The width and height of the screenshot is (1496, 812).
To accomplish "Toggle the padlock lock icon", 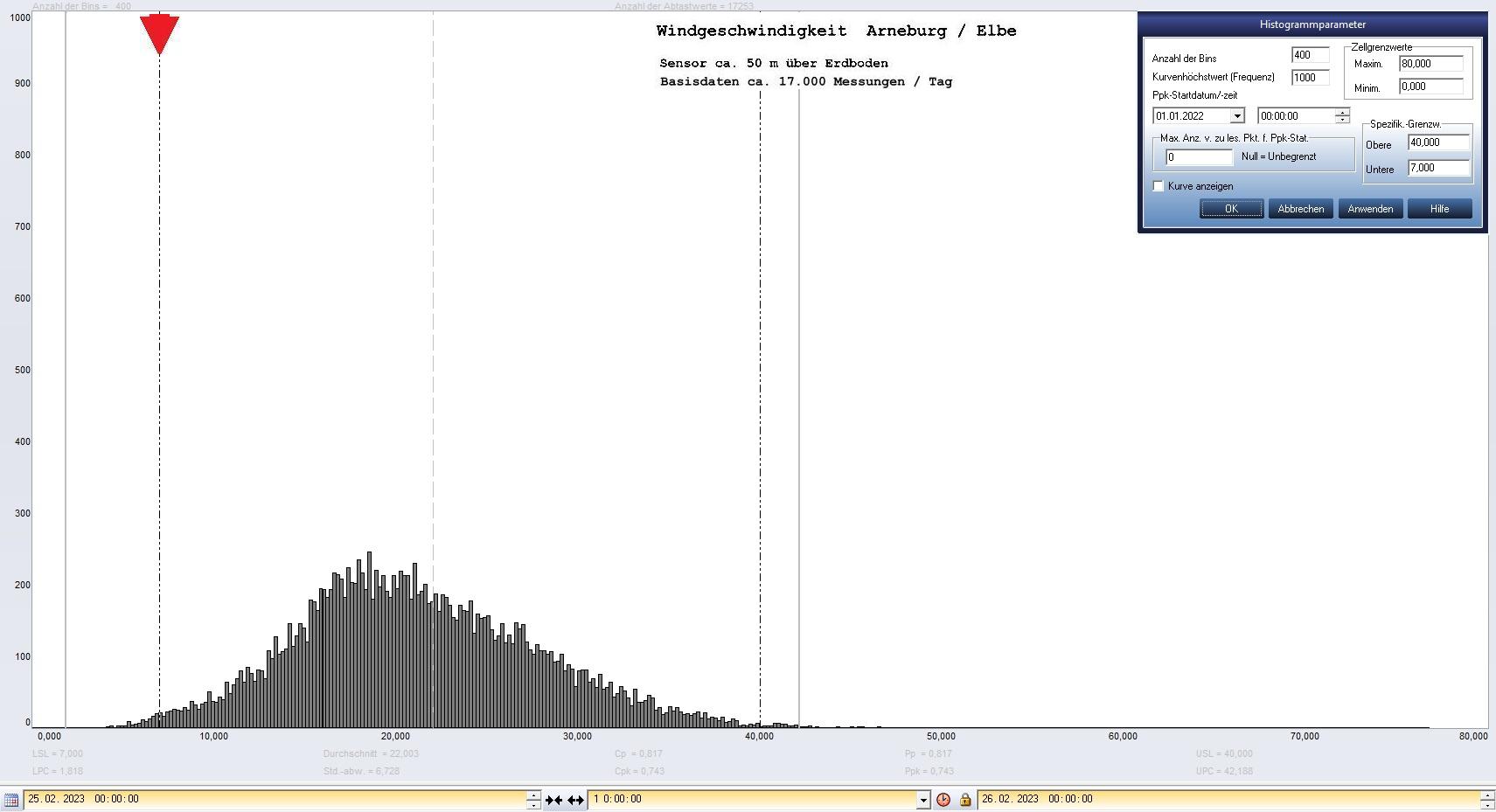I will [x=965, y=800].
